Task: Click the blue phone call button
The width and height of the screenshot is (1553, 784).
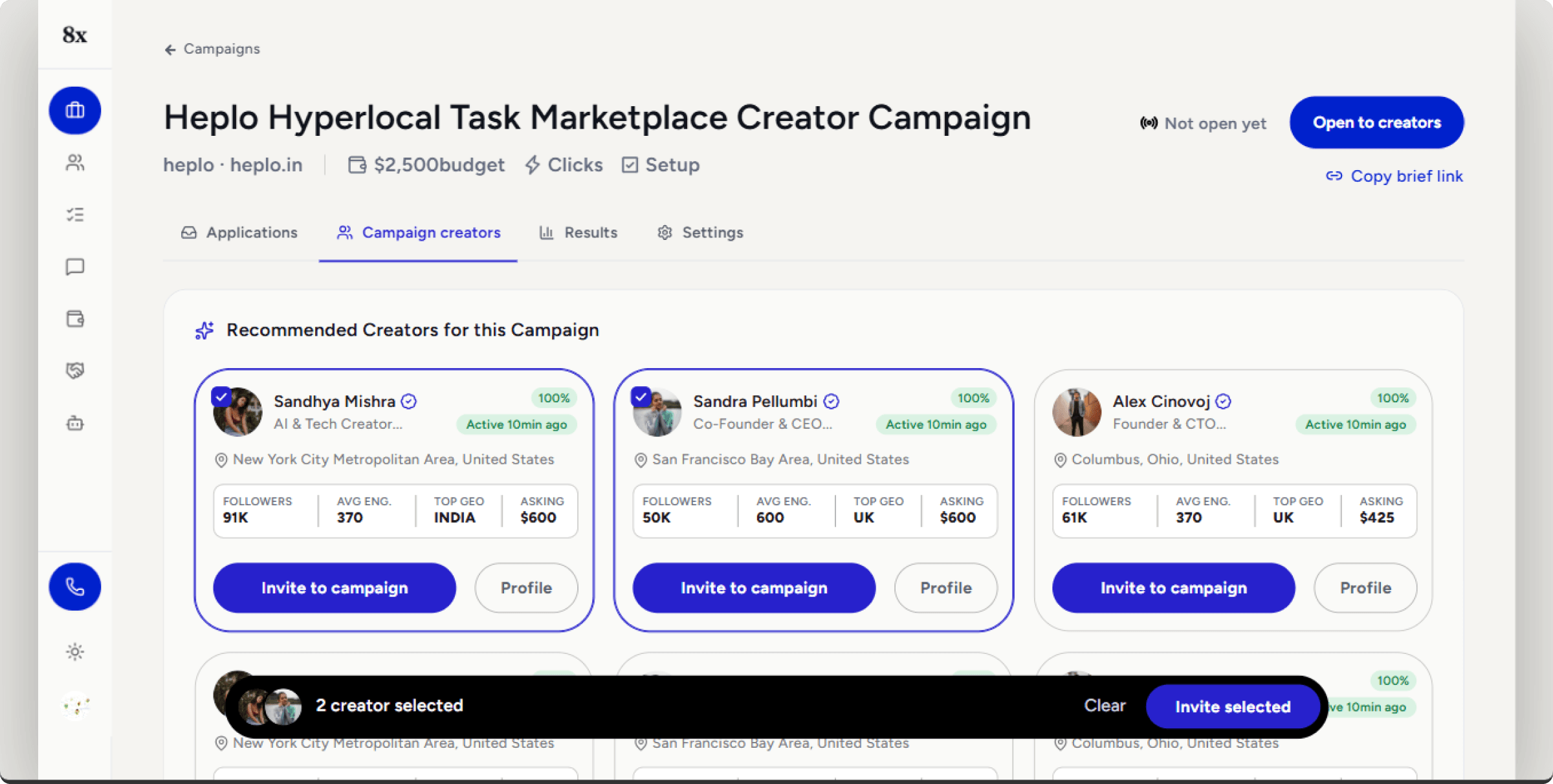Action: click(75, 587)
